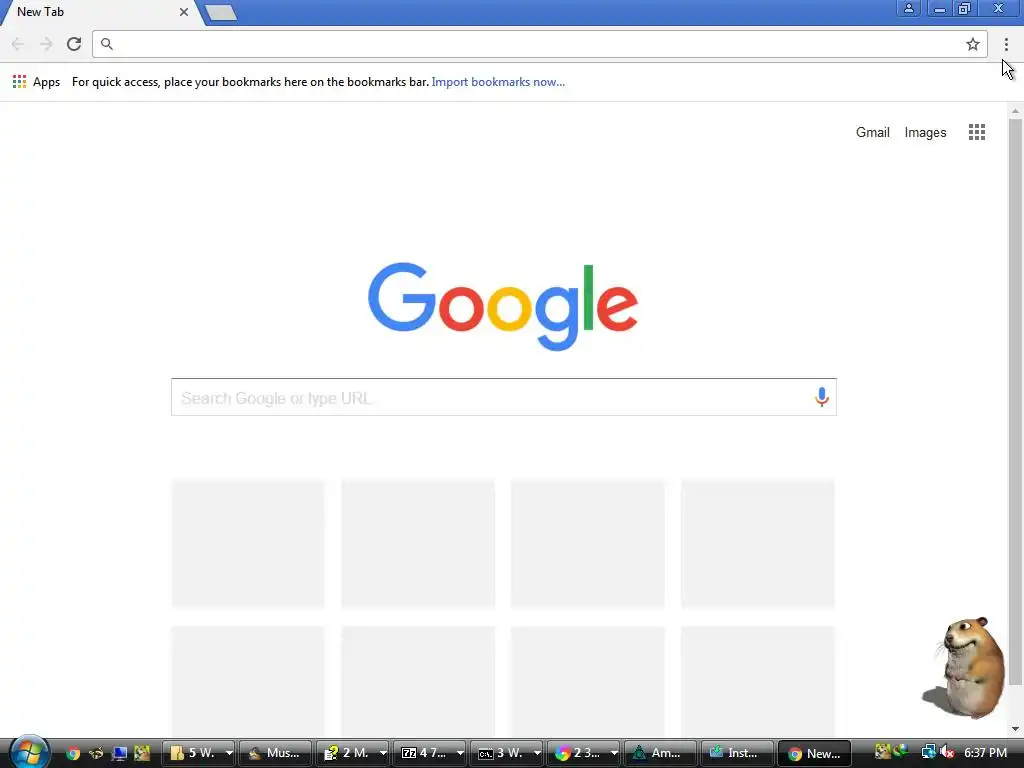The height and width of the screenshot is (768, 1024).
Task: Open the '5 W.' taskbar group
Action: point(192,753)
